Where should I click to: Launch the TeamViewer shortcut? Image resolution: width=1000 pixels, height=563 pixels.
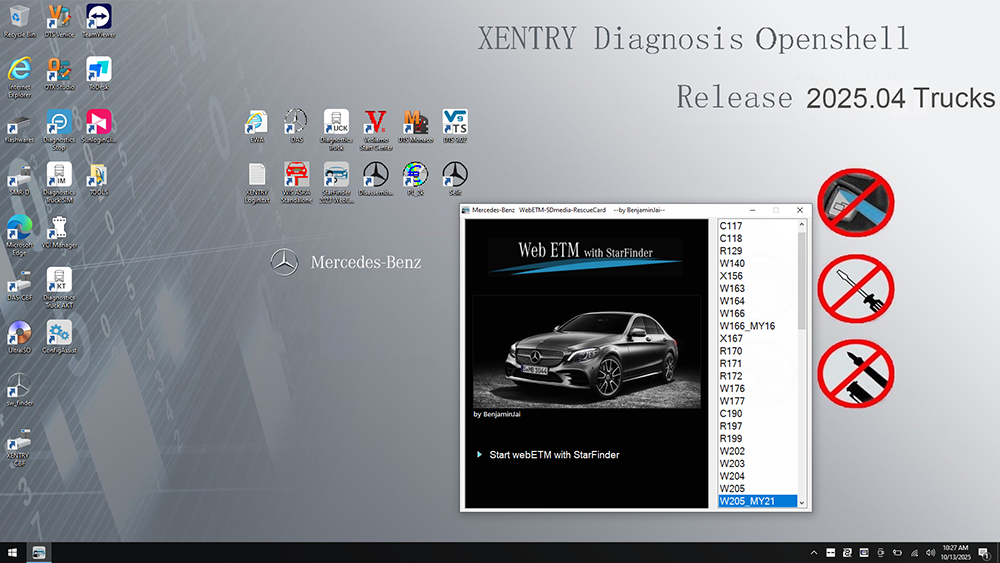tap(99, 17)
